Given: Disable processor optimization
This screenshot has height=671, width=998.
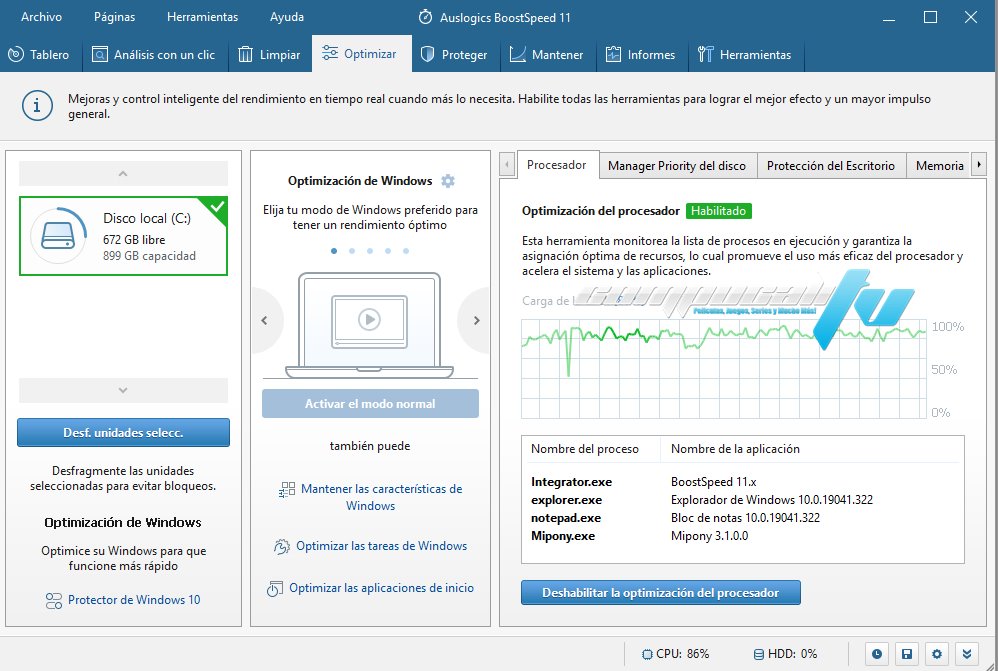Looking at the screenshot, I should pos(660,592).
